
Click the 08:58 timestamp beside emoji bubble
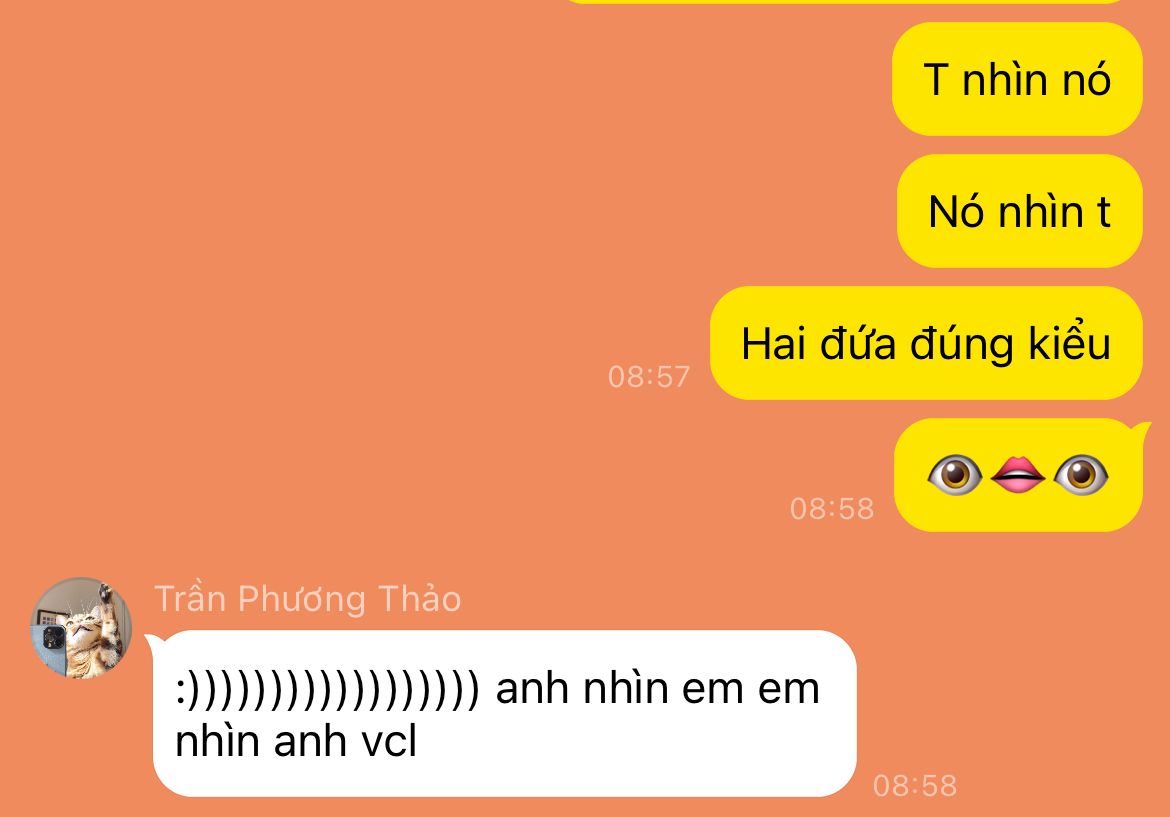pos(832,509)
